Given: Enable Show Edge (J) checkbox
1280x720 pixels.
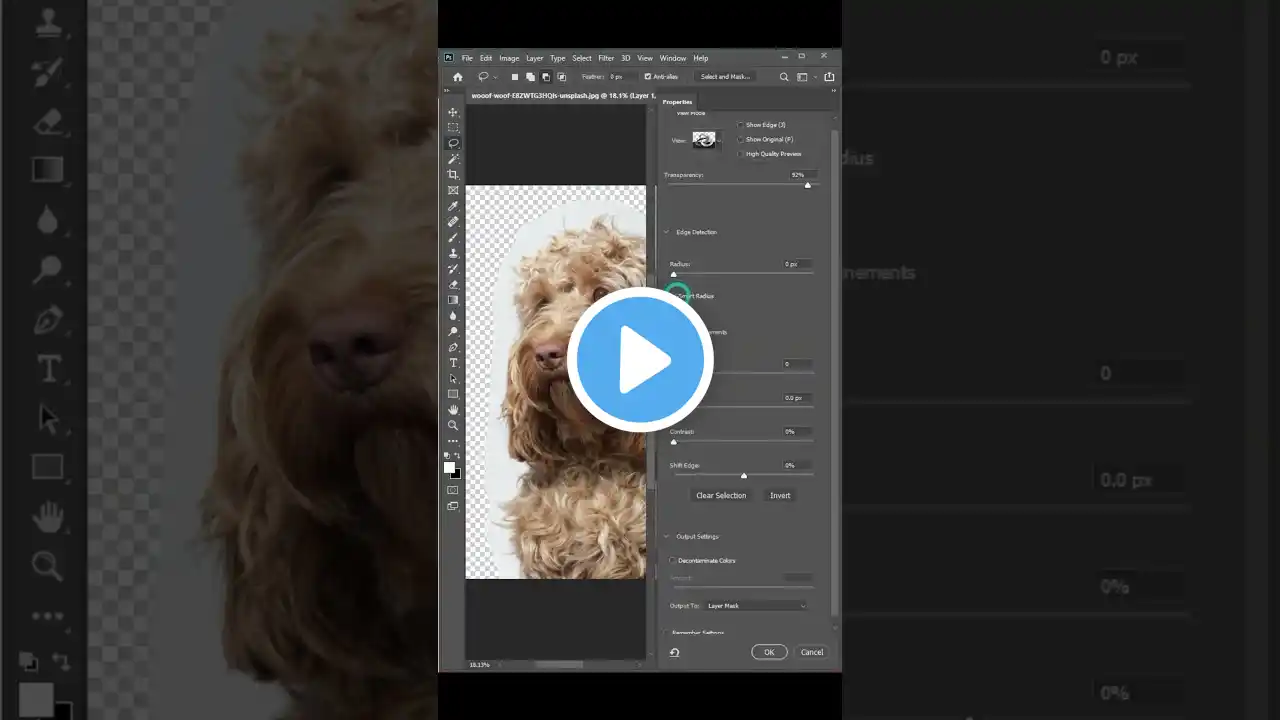Looking at the screenshot, I should (741, 125).
